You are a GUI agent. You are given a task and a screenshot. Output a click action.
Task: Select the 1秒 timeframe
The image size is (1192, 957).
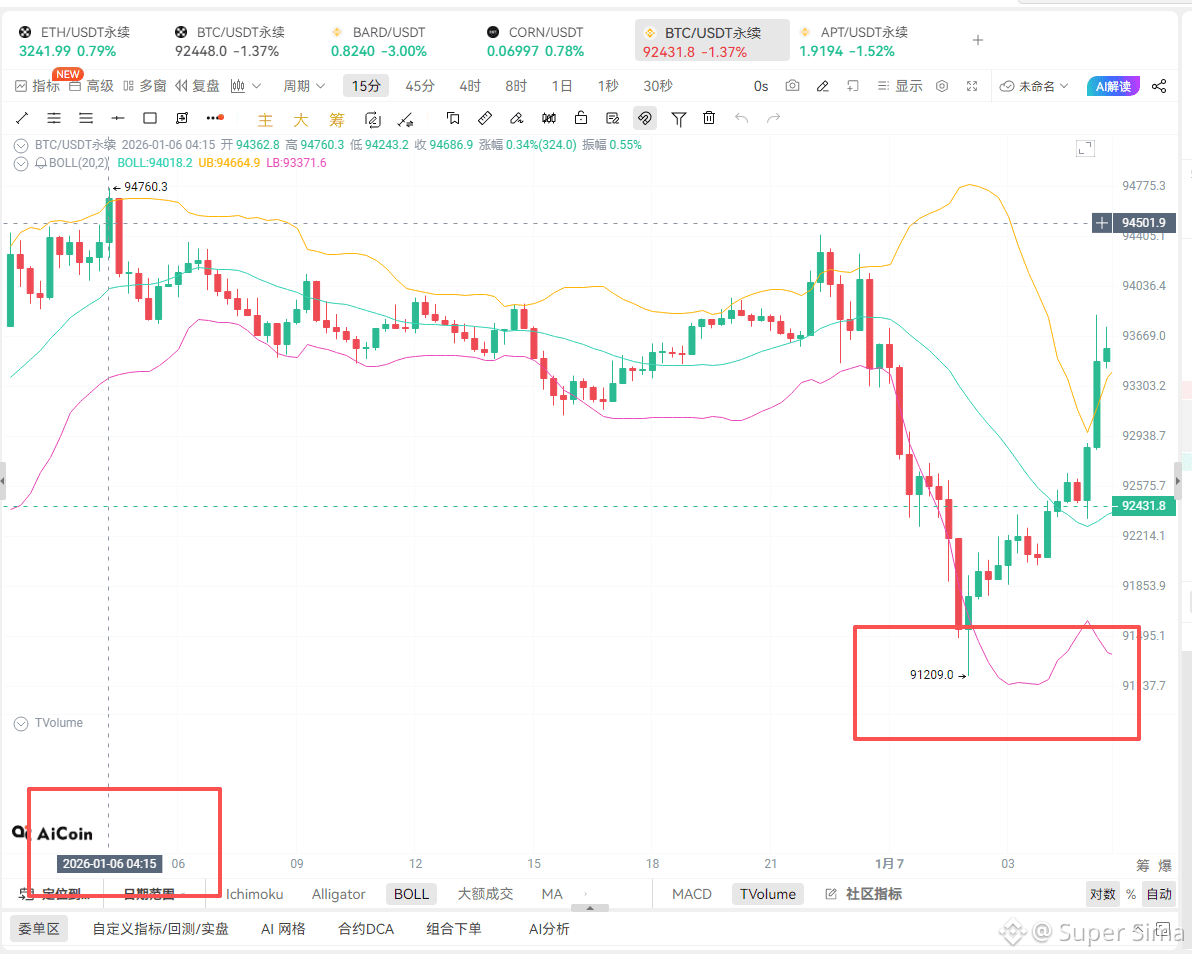(x=607, y=86)
